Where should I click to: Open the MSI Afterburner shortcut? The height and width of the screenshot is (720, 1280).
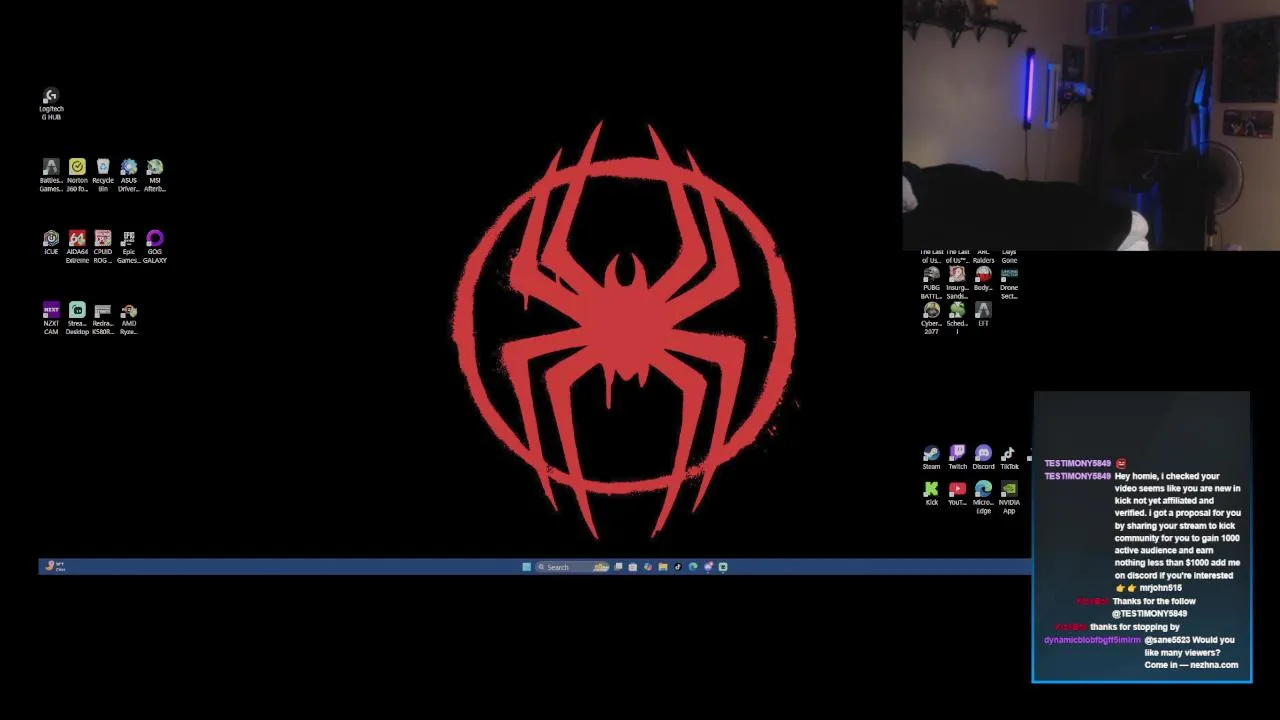[x=155, y=175]
